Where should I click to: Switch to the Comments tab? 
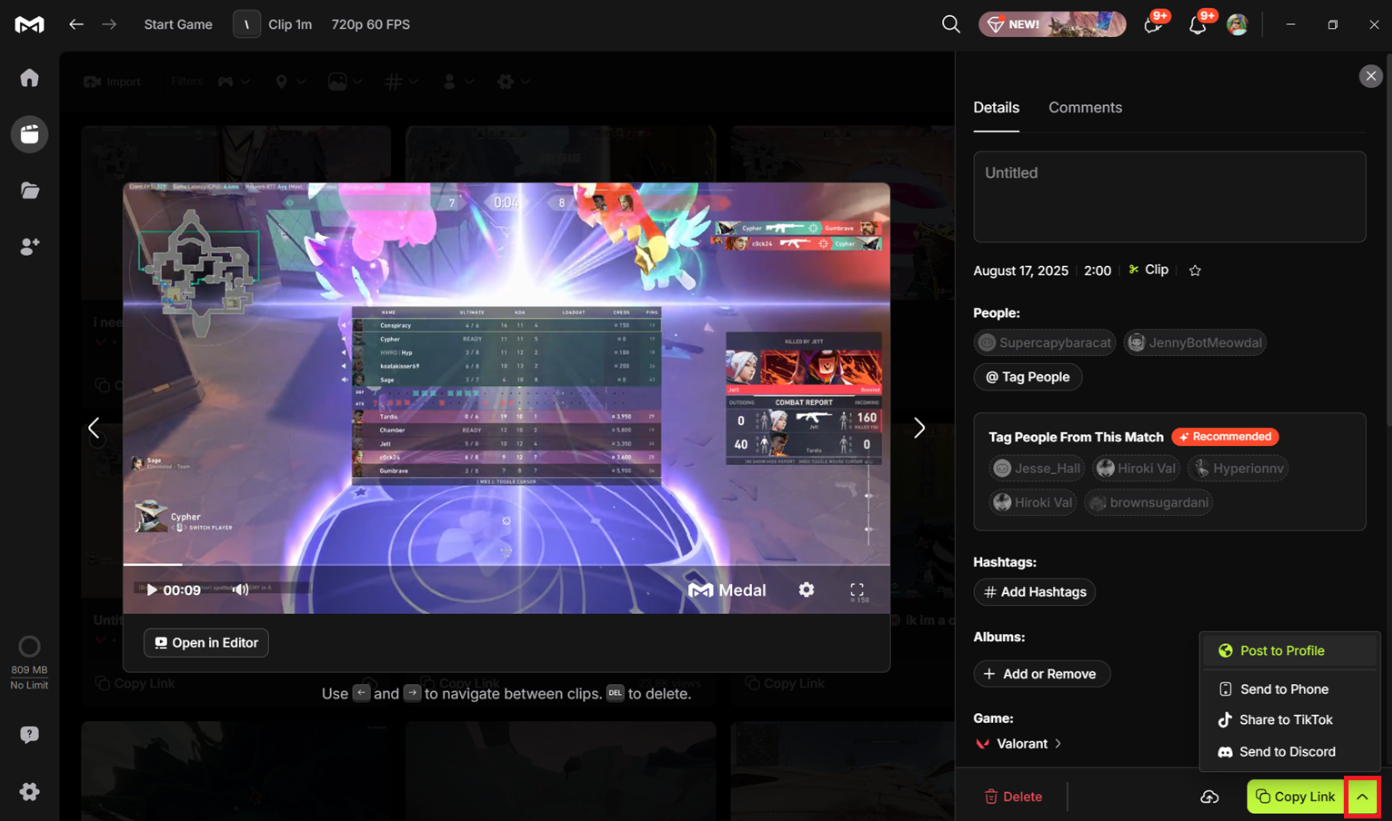click(x=1085, y=107)
